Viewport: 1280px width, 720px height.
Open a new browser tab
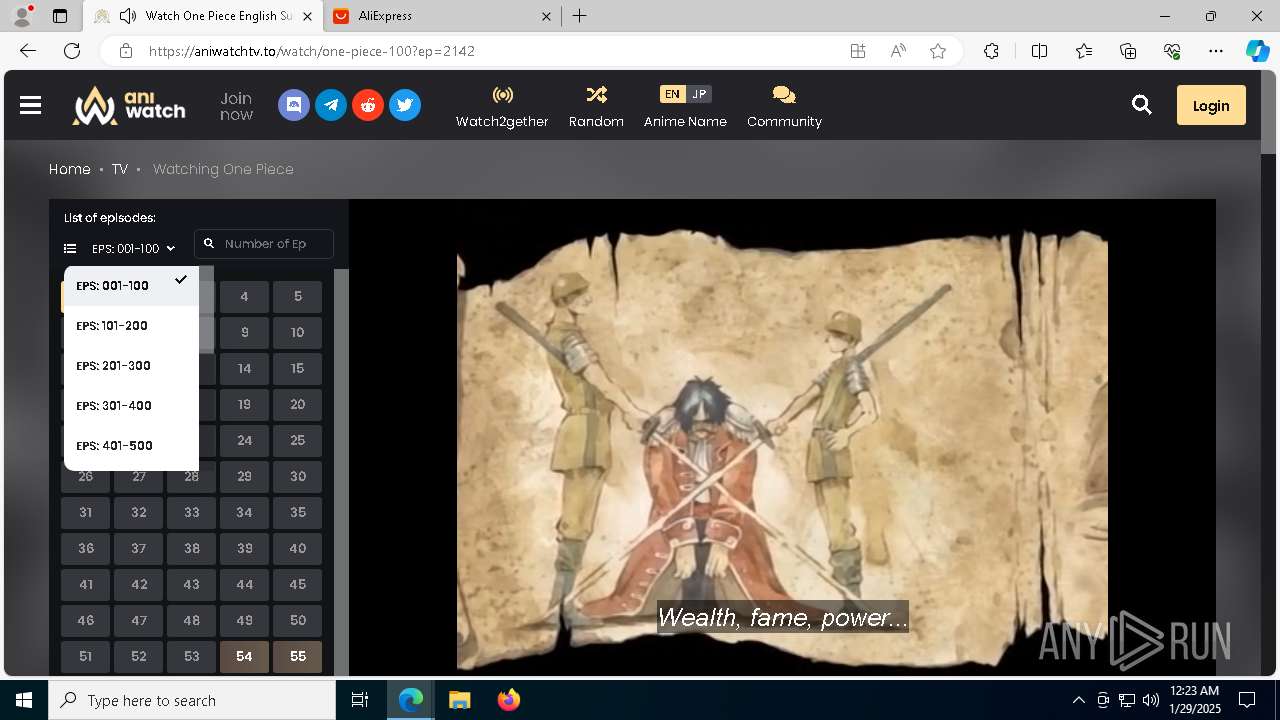pos(580,16)
